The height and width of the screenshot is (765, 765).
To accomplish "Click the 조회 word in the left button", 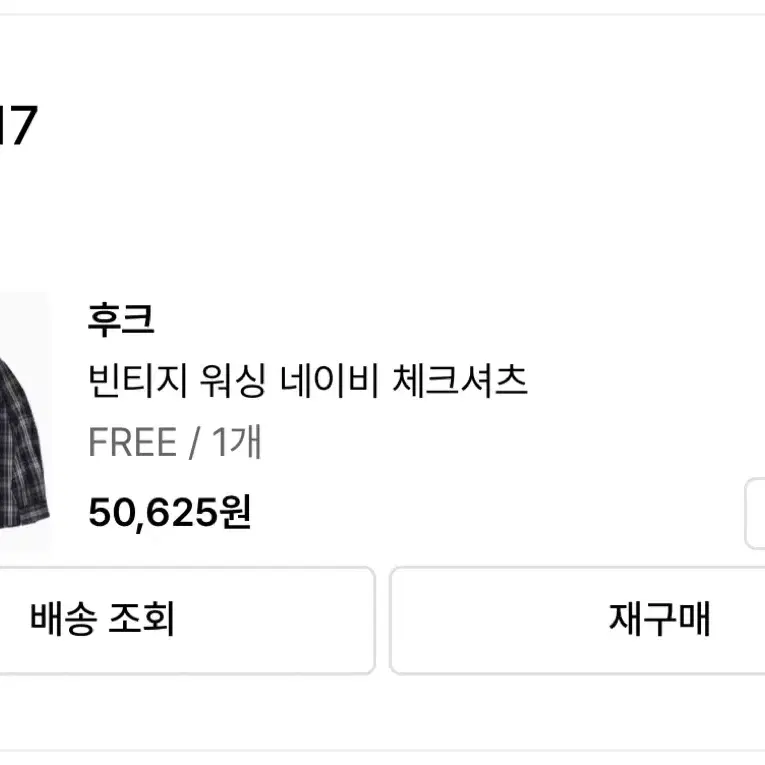I will click(x=141, y=619).
